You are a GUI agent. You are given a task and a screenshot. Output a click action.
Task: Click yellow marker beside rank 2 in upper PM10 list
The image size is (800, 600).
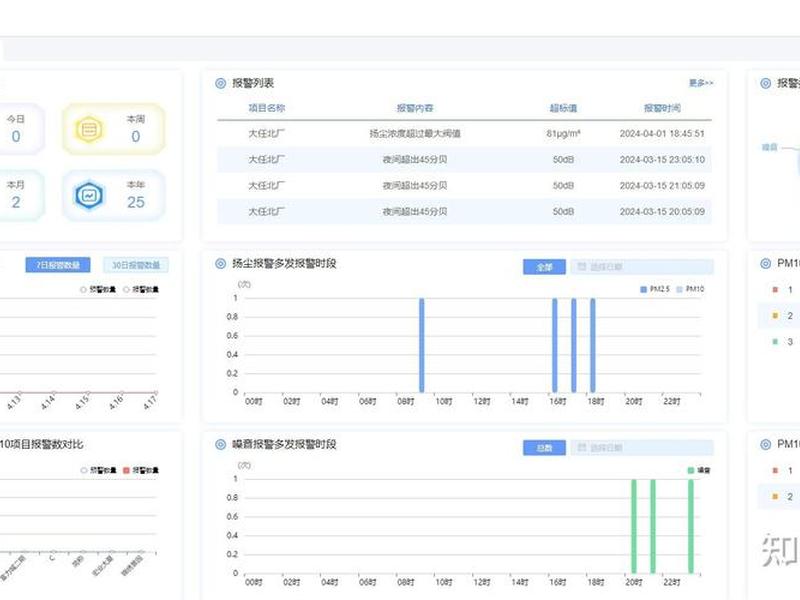(x=775, y=315)
